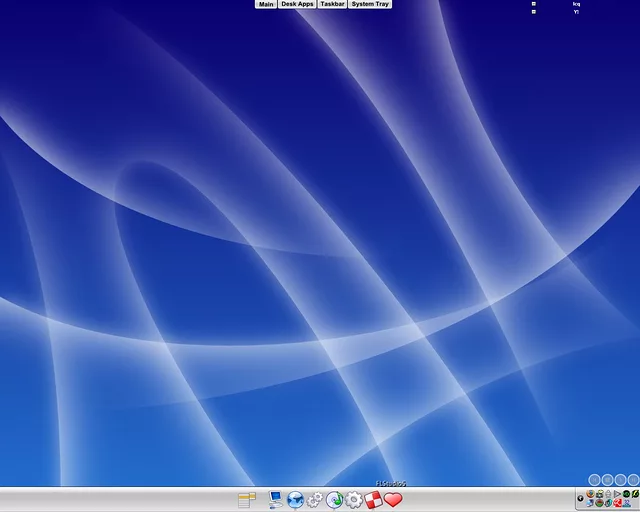The image size is (640, 512).
Task: Click the black-green round tray icon beside triangle
Action: pyautogui.click(x=626, y=494)
